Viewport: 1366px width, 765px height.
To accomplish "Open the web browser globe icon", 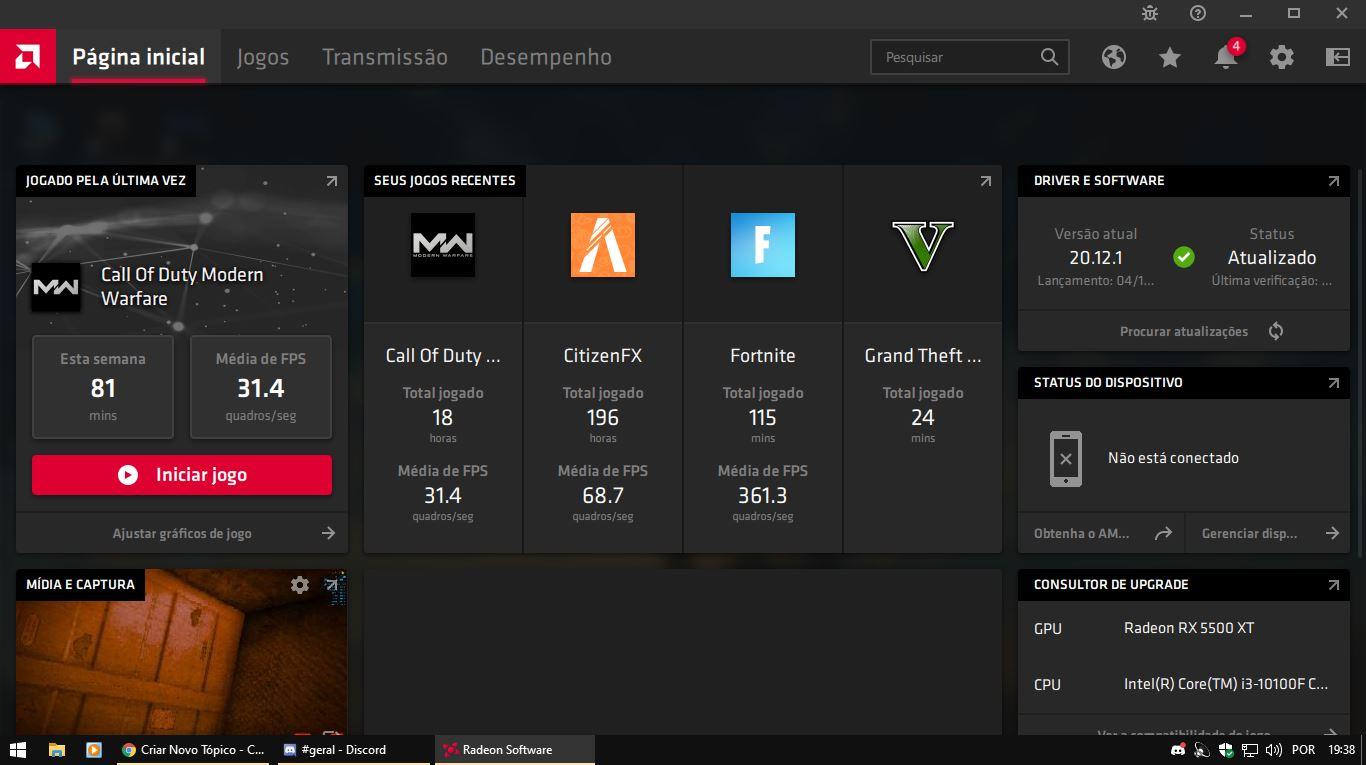I will tap(1114, 57).
